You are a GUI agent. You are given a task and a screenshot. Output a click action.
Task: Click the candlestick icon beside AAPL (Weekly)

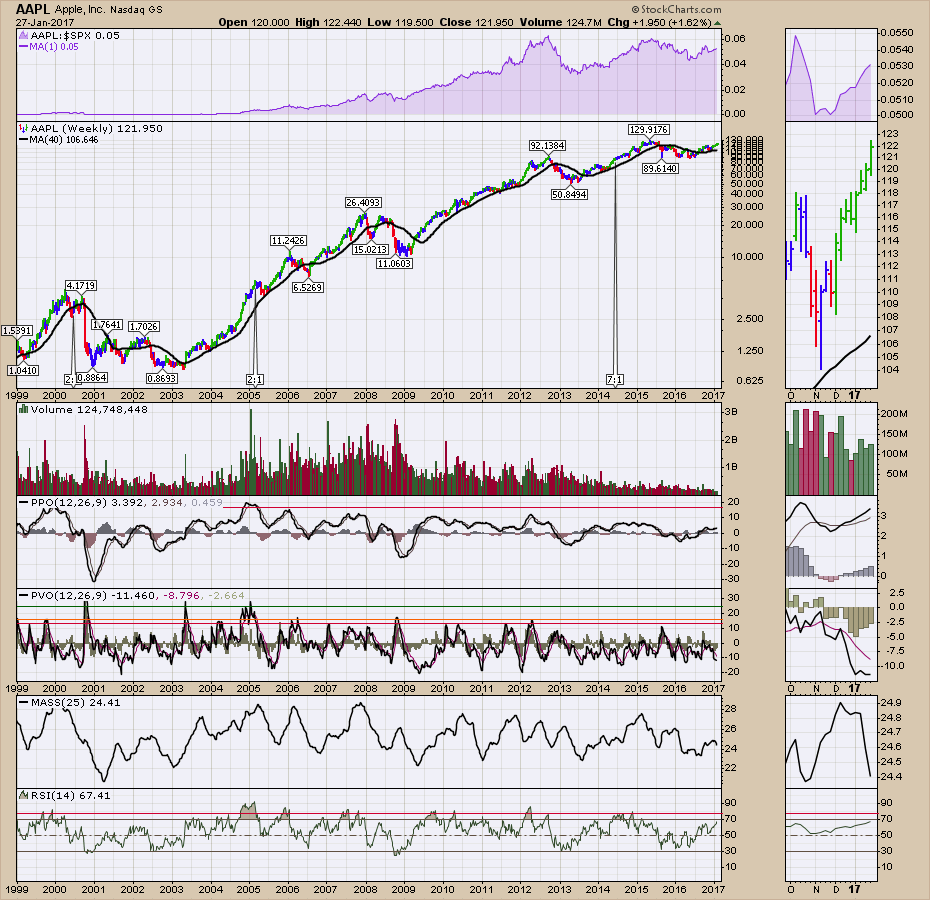pos(24,128)
